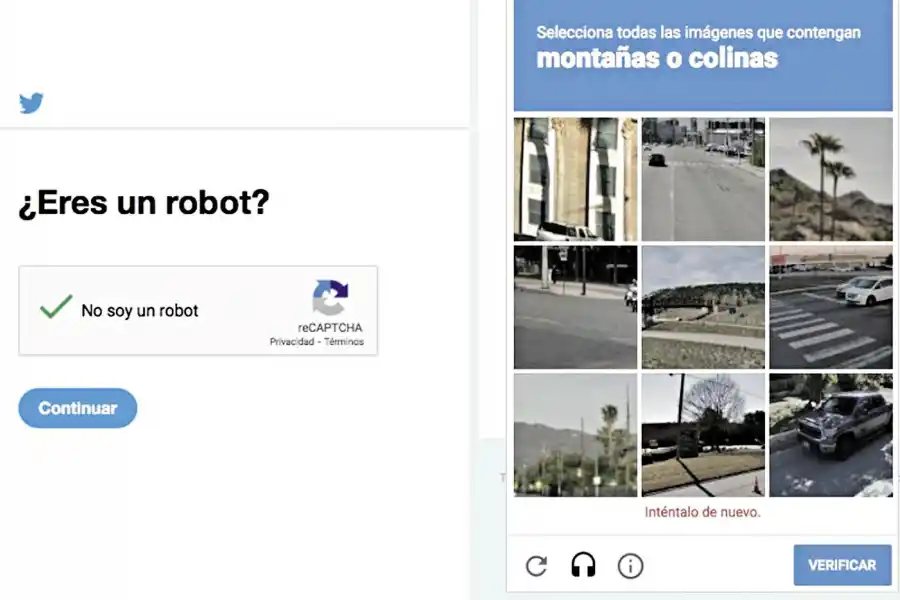The image size is (900, 600).
Task: Click the reload challenge icon
Action: click(537, 565)
